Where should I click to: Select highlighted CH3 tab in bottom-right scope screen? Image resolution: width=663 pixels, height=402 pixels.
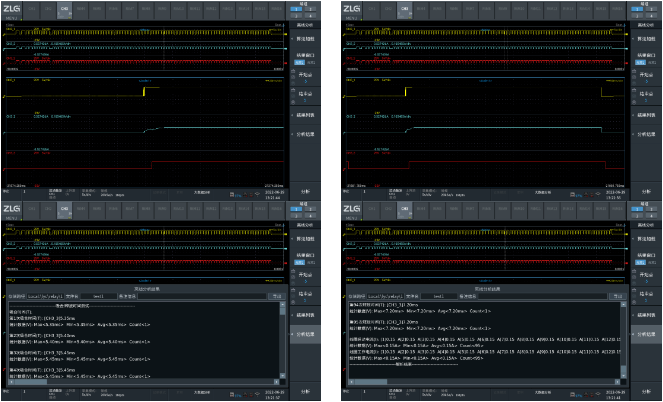pos(405,211)
